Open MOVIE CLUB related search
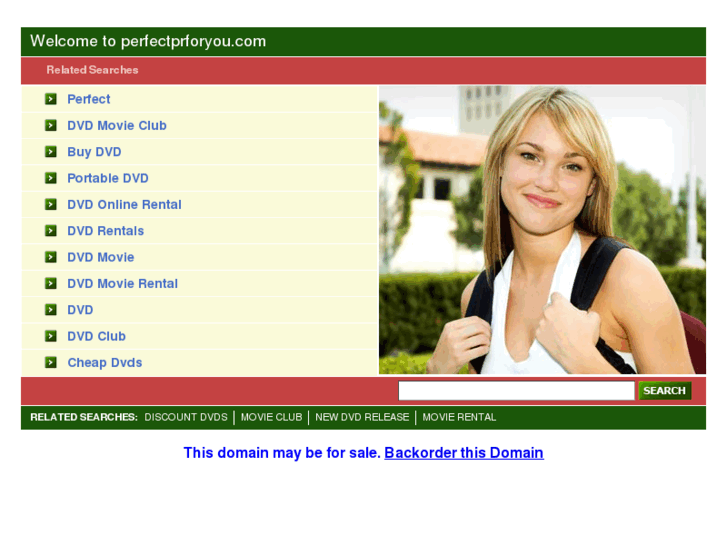 click(271, 417)
